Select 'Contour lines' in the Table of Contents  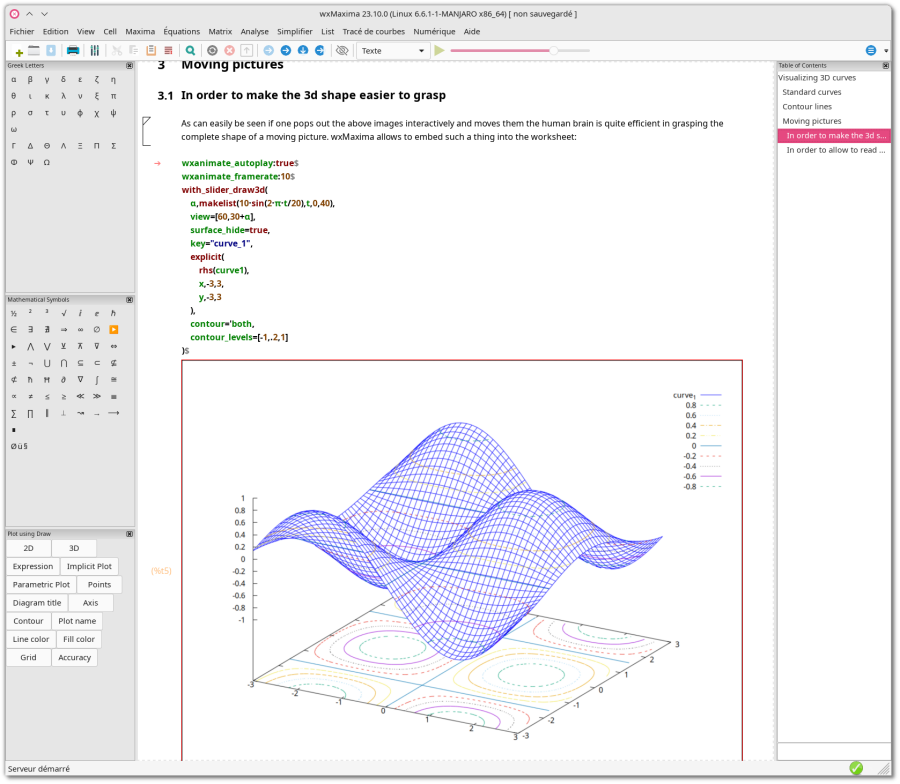click(810, 106)
